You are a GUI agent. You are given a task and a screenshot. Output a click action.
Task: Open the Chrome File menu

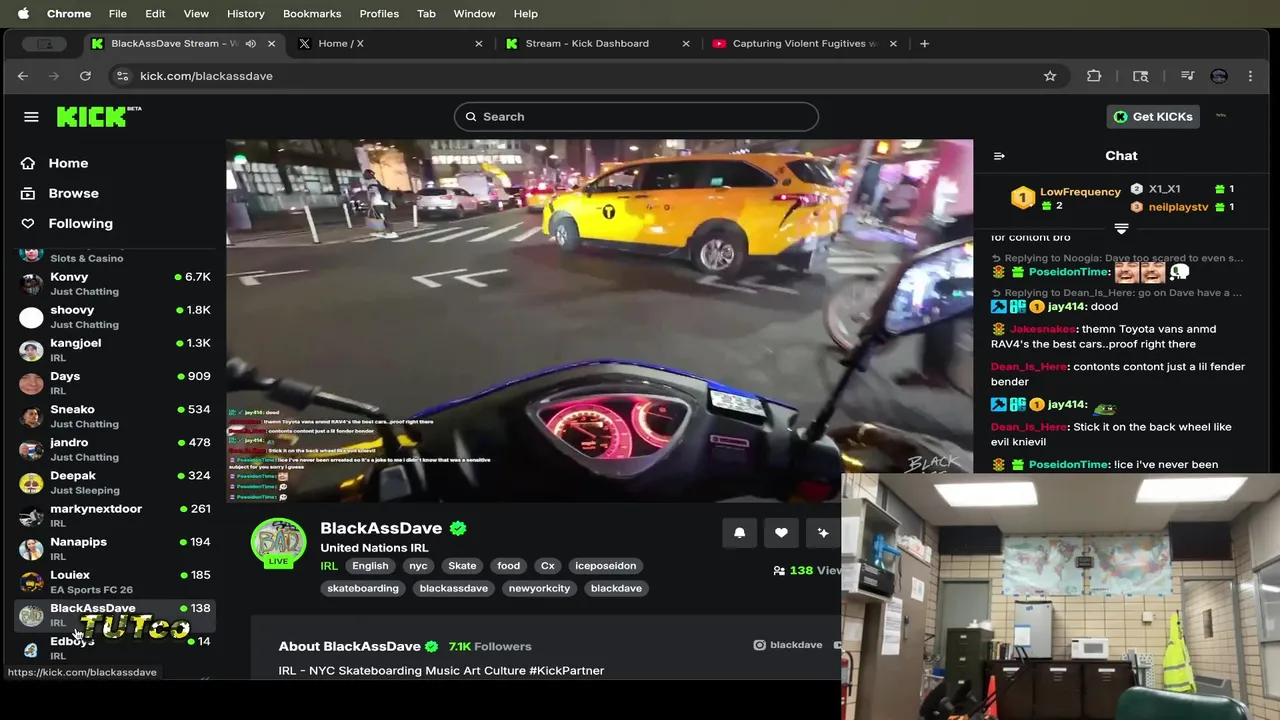117,13
